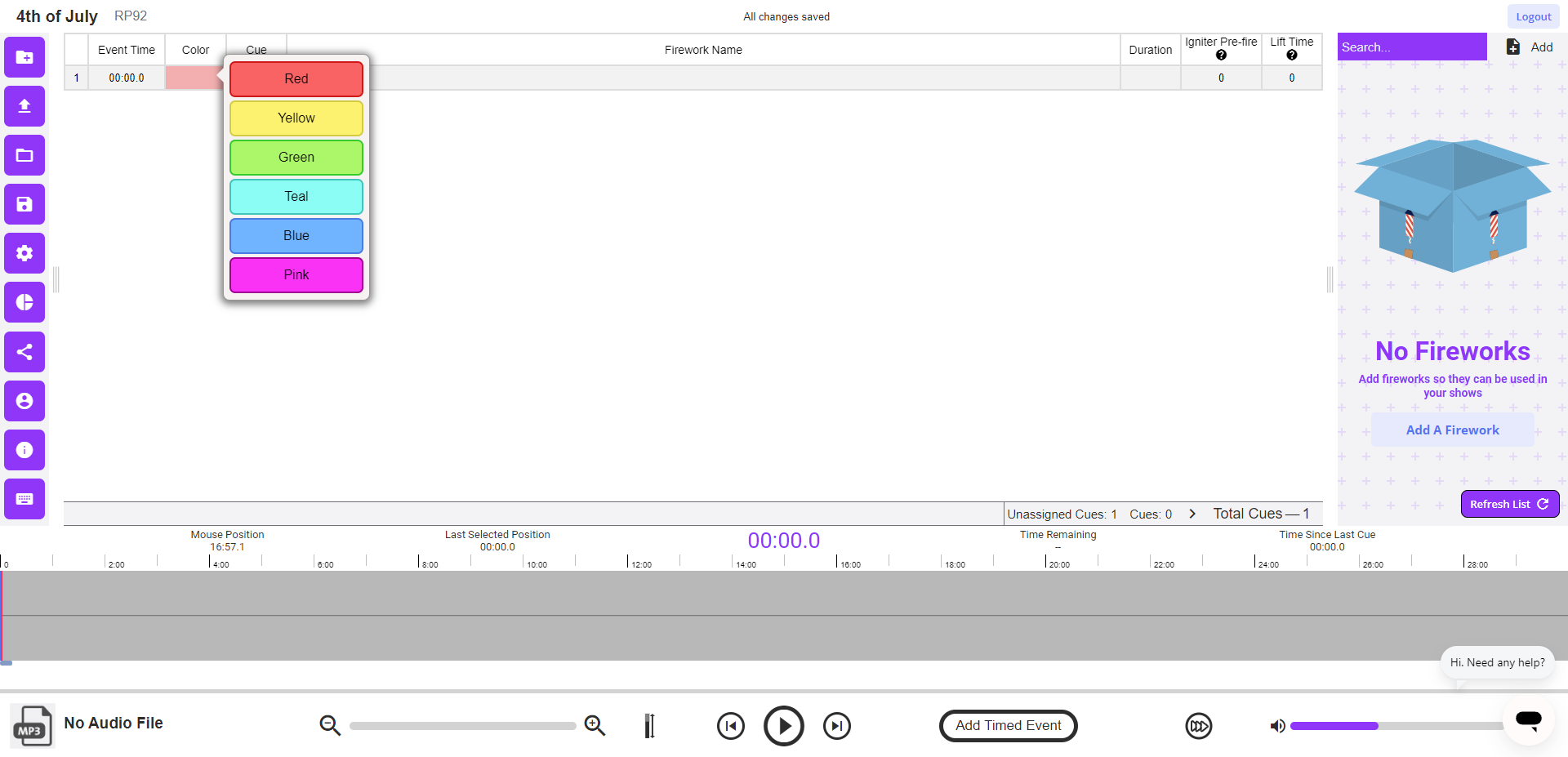The width and height of the screenshot is (1568, 757).
Task: Open the help chat bubble
Action: point(1528,722)
